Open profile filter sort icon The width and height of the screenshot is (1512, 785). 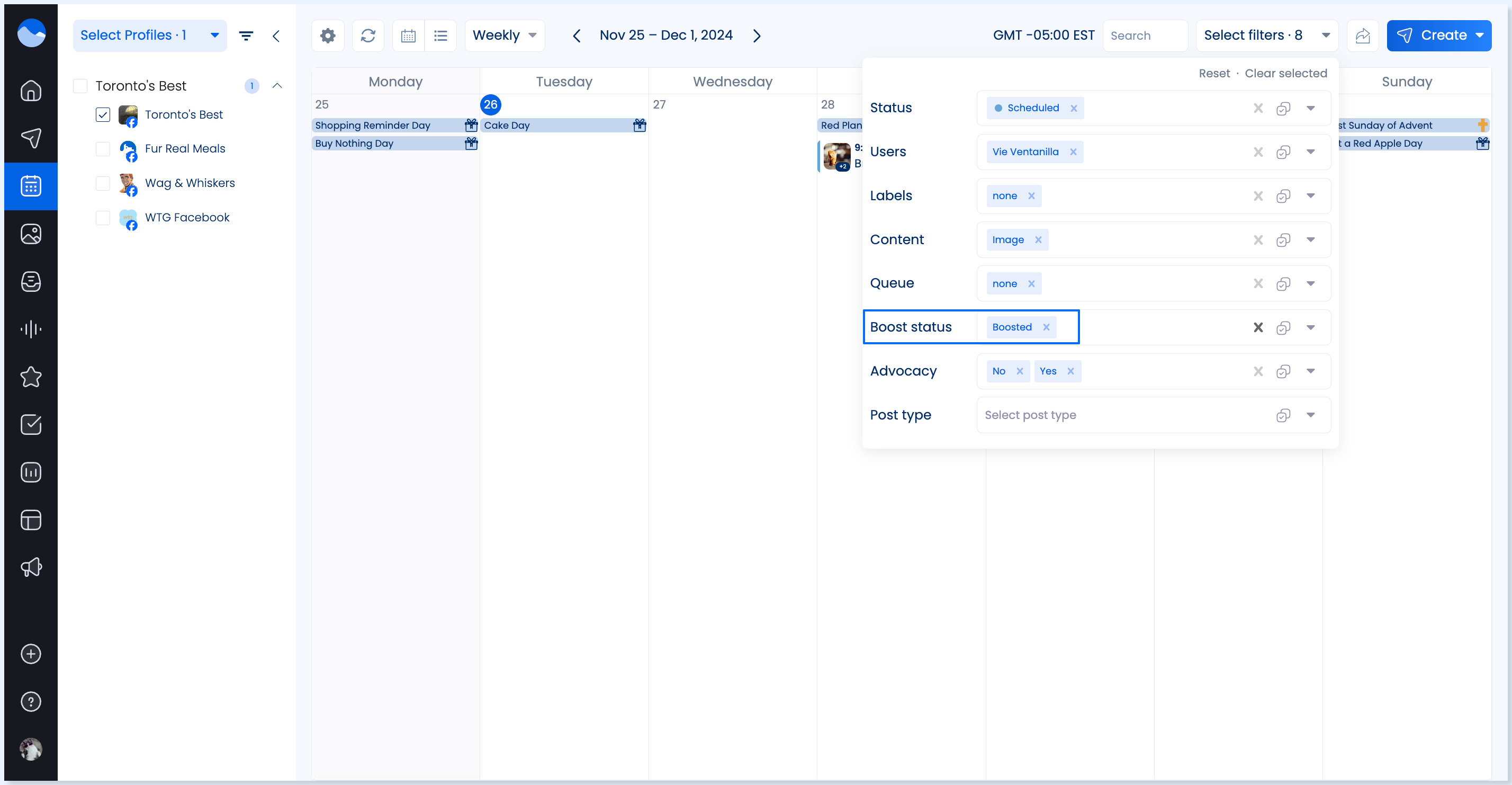246,36
